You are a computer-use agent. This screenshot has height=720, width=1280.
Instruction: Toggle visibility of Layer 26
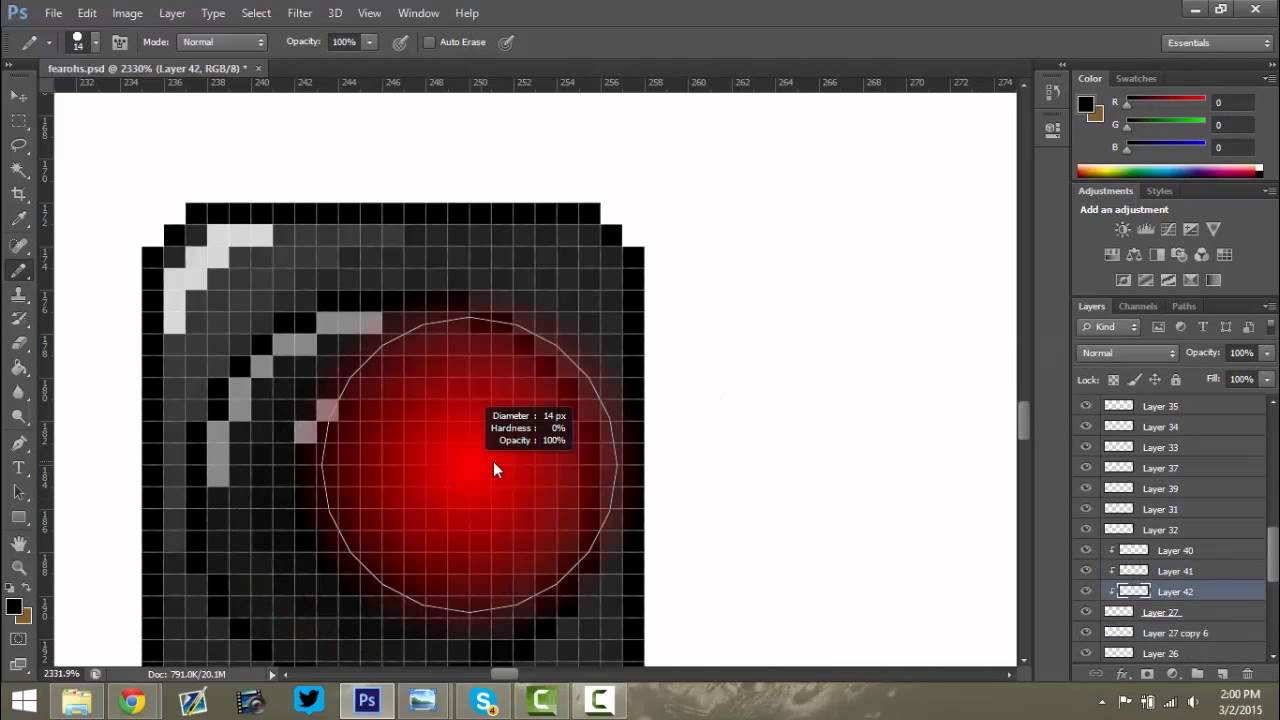pos(1086,653)
